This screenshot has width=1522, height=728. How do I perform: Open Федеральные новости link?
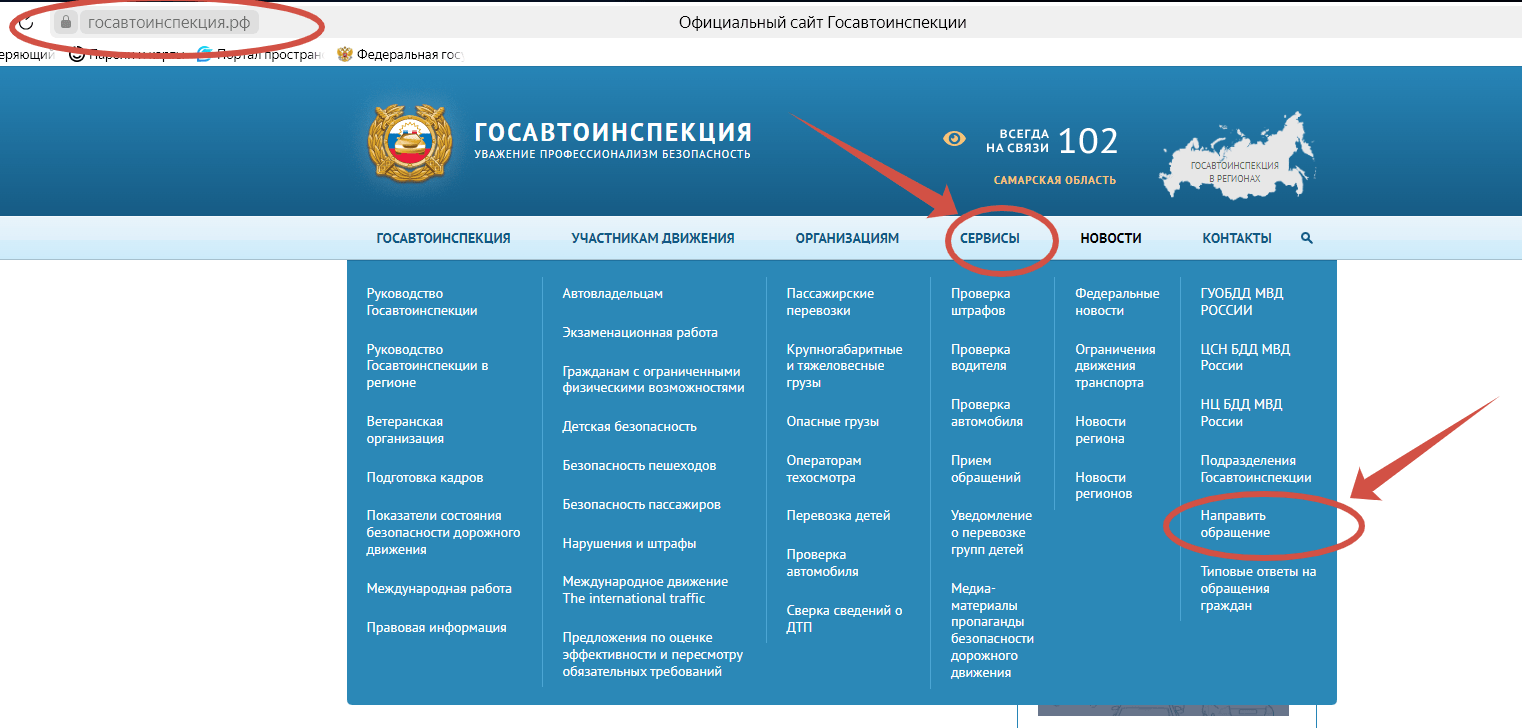pos(1117,302)
